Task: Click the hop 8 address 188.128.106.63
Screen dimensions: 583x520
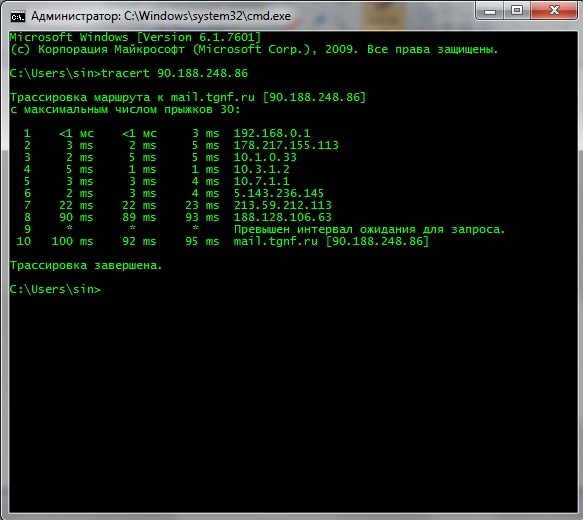Action: pyautogui.click(x=283, y=217)
